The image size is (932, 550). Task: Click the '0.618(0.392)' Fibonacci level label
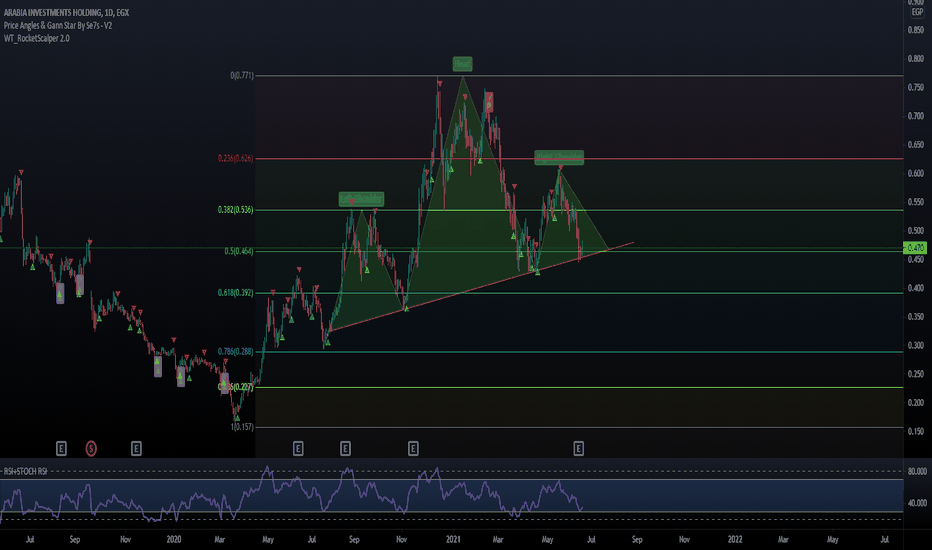(235, 293)
